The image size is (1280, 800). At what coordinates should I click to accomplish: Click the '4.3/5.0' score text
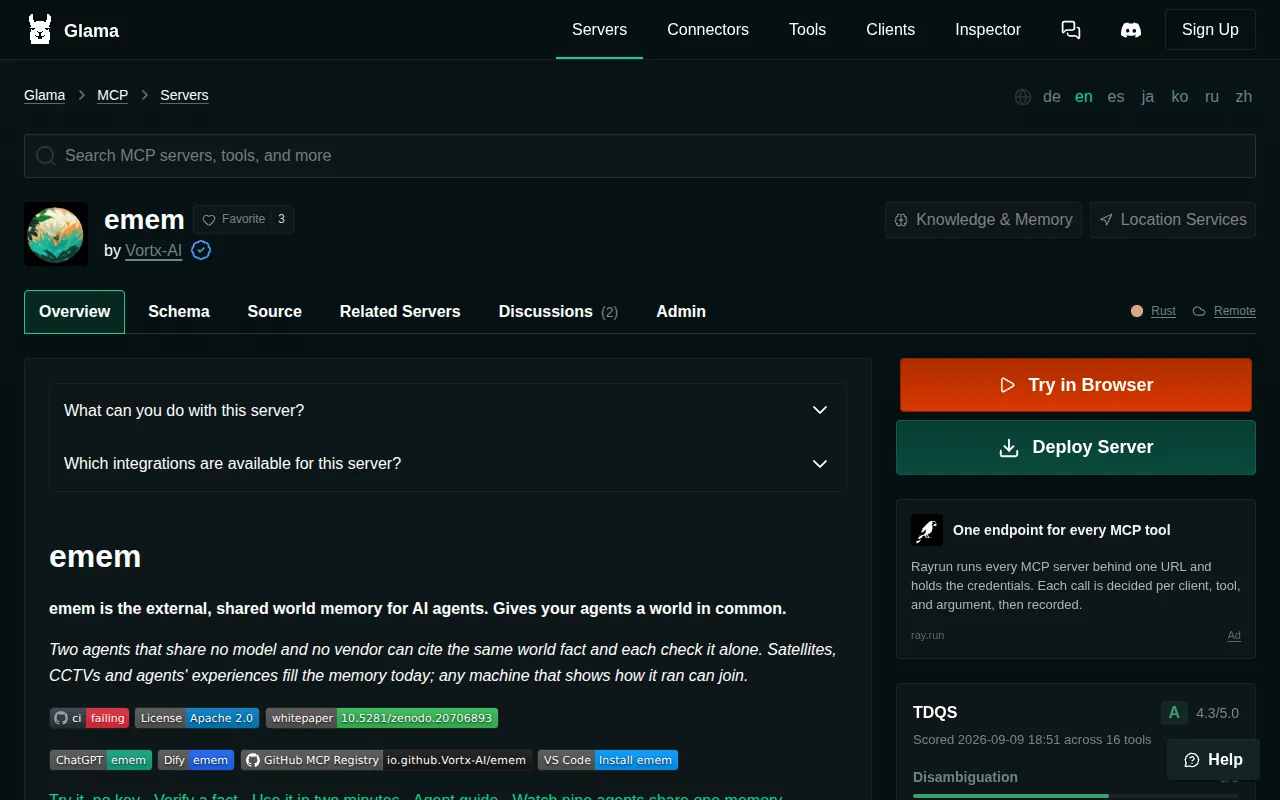point(1217,713)
